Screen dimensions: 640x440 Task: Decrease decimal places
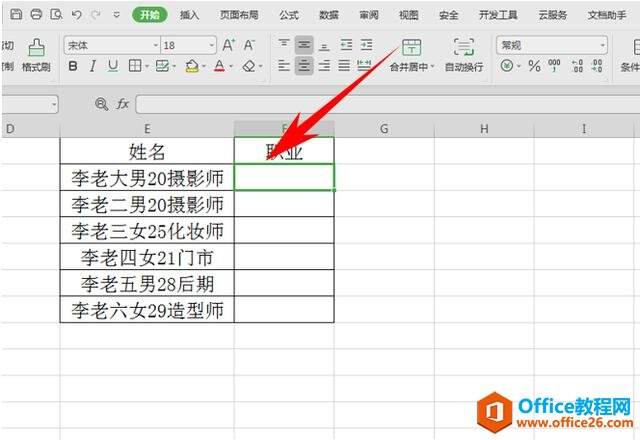[x=597, y=66]
